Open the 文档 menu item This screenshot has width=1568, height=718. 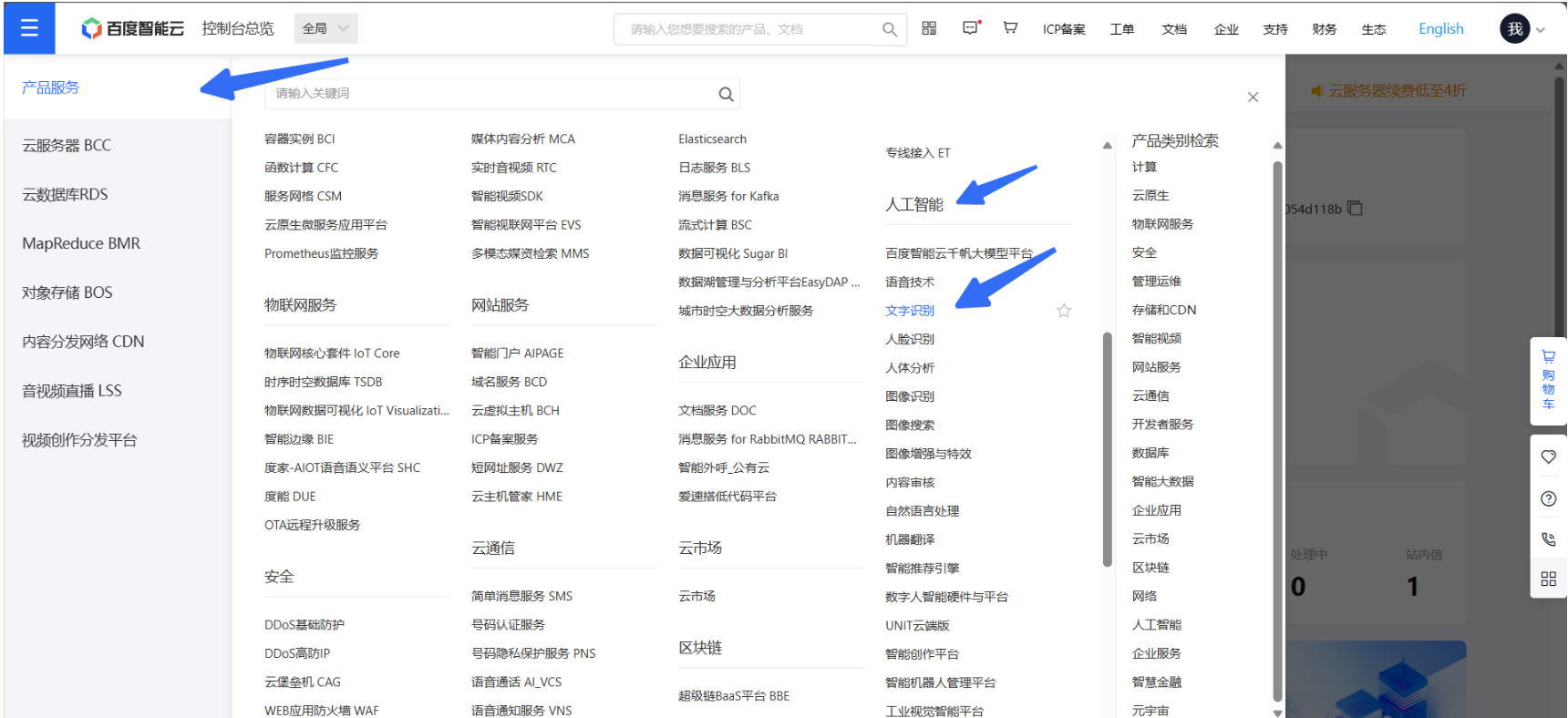click(x=1174, y=29)
